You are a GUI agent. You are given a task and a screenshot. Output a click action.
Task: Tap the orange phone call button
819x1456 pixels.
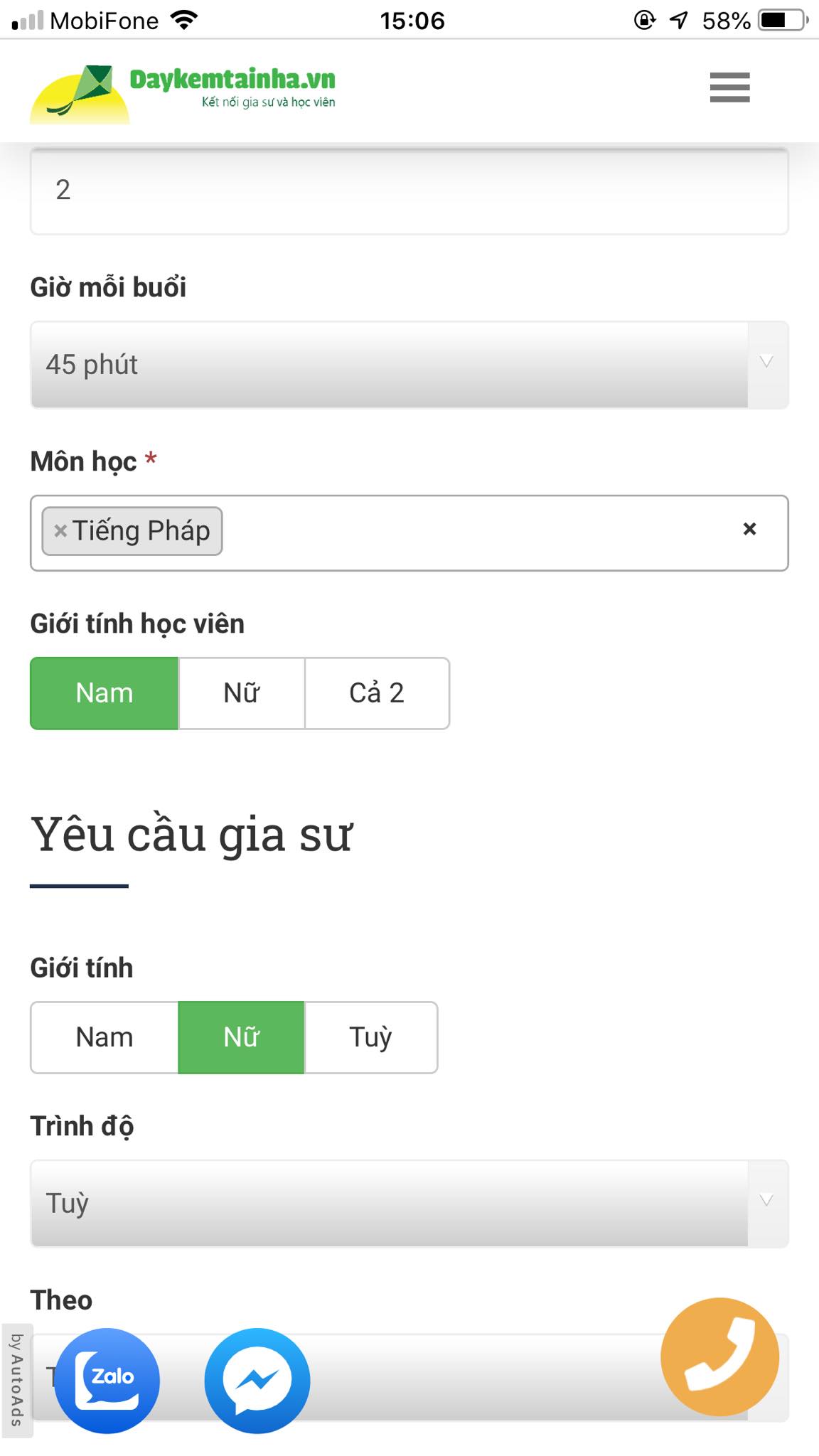(719, 1356)
